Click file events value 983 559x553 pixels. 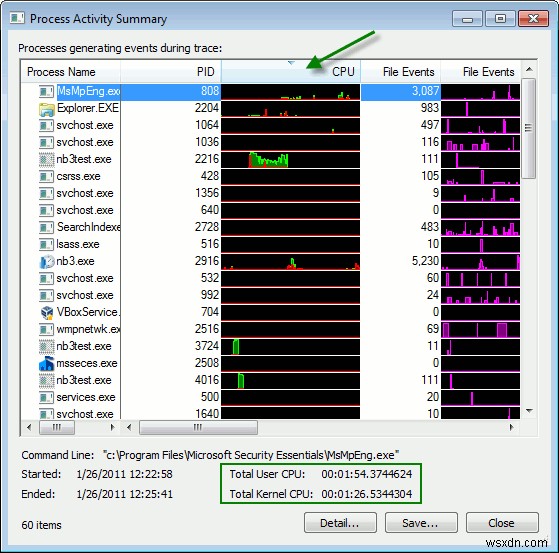[x=430, y=108]
